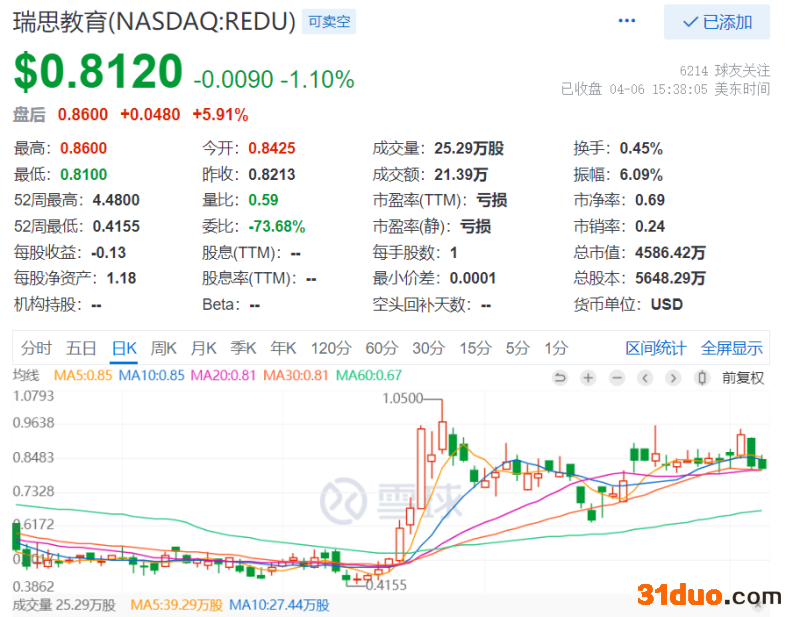
Task: Open 区间统计 range statistics
Action: 656,348
